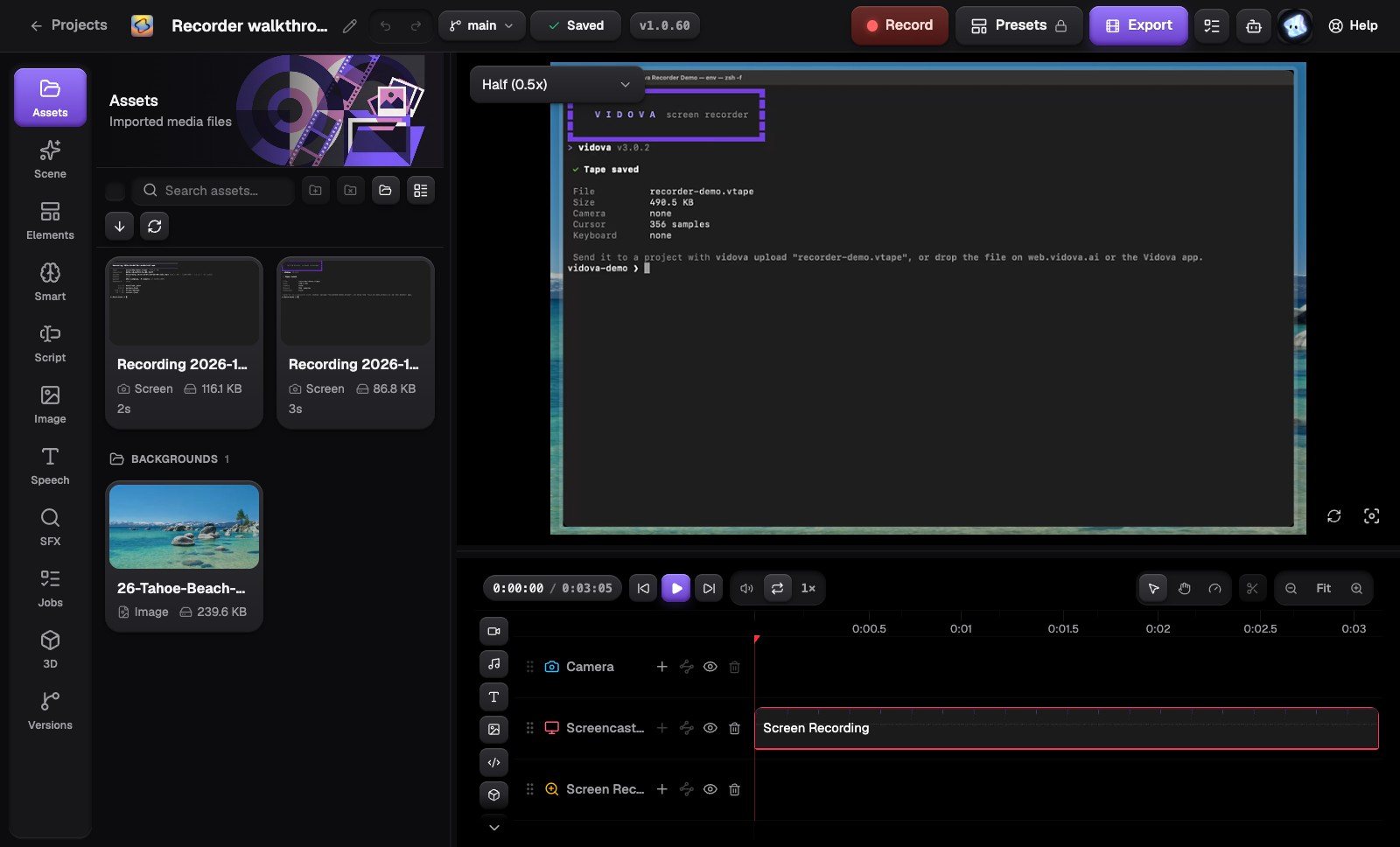Toggle visibility of the Screen Rec track
1400x847 pixels.
pos(710,789)
